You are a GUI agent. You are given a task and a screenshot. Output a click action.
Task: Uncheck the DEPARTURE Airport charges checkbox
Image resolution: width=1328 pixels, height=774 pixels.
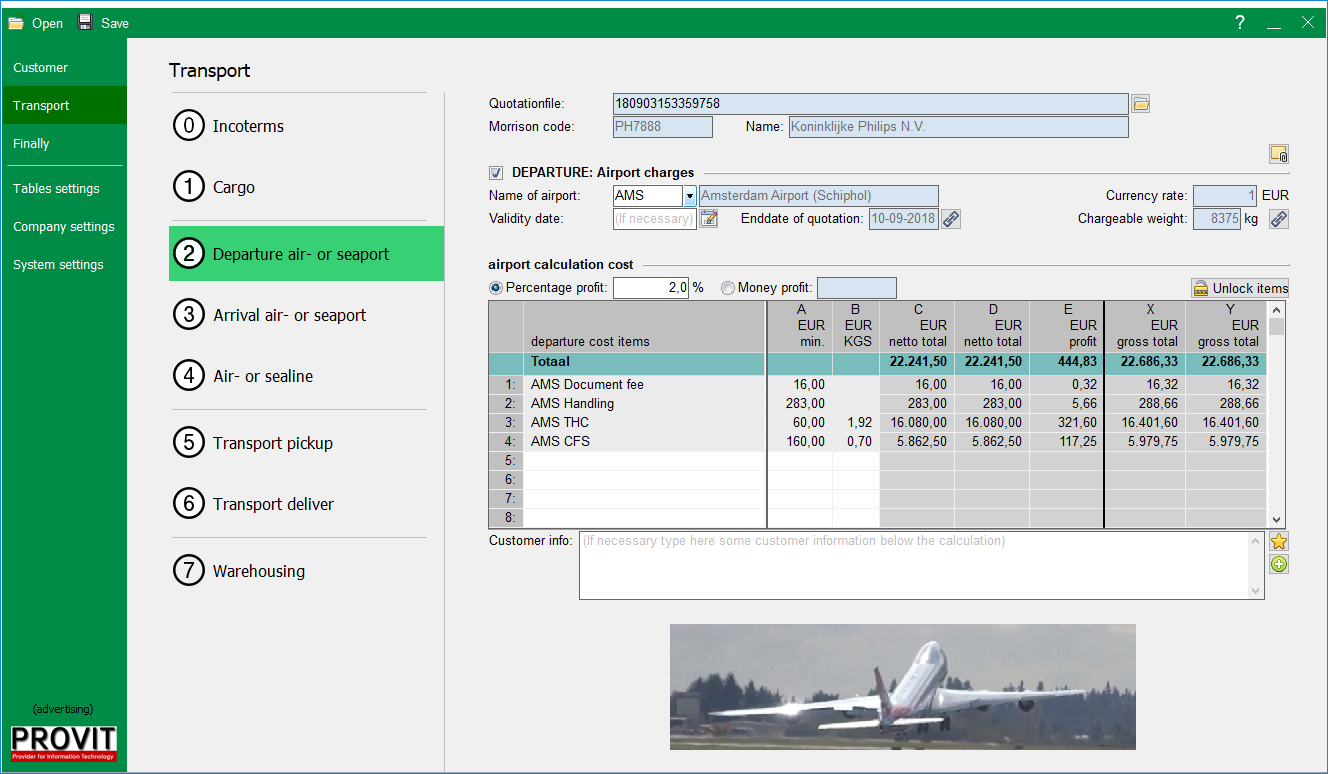pyautogui.click(x=496, y=173)
